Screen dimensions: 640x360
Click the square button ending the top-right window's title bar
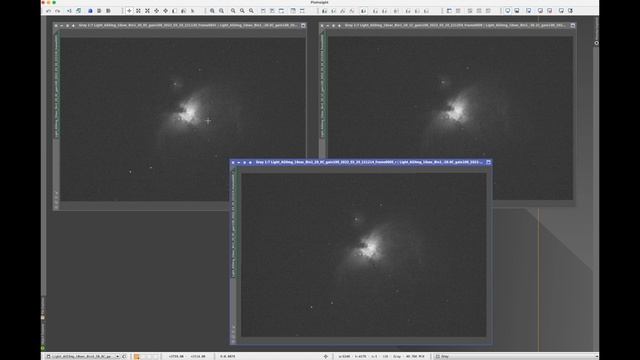coord(573,25)
